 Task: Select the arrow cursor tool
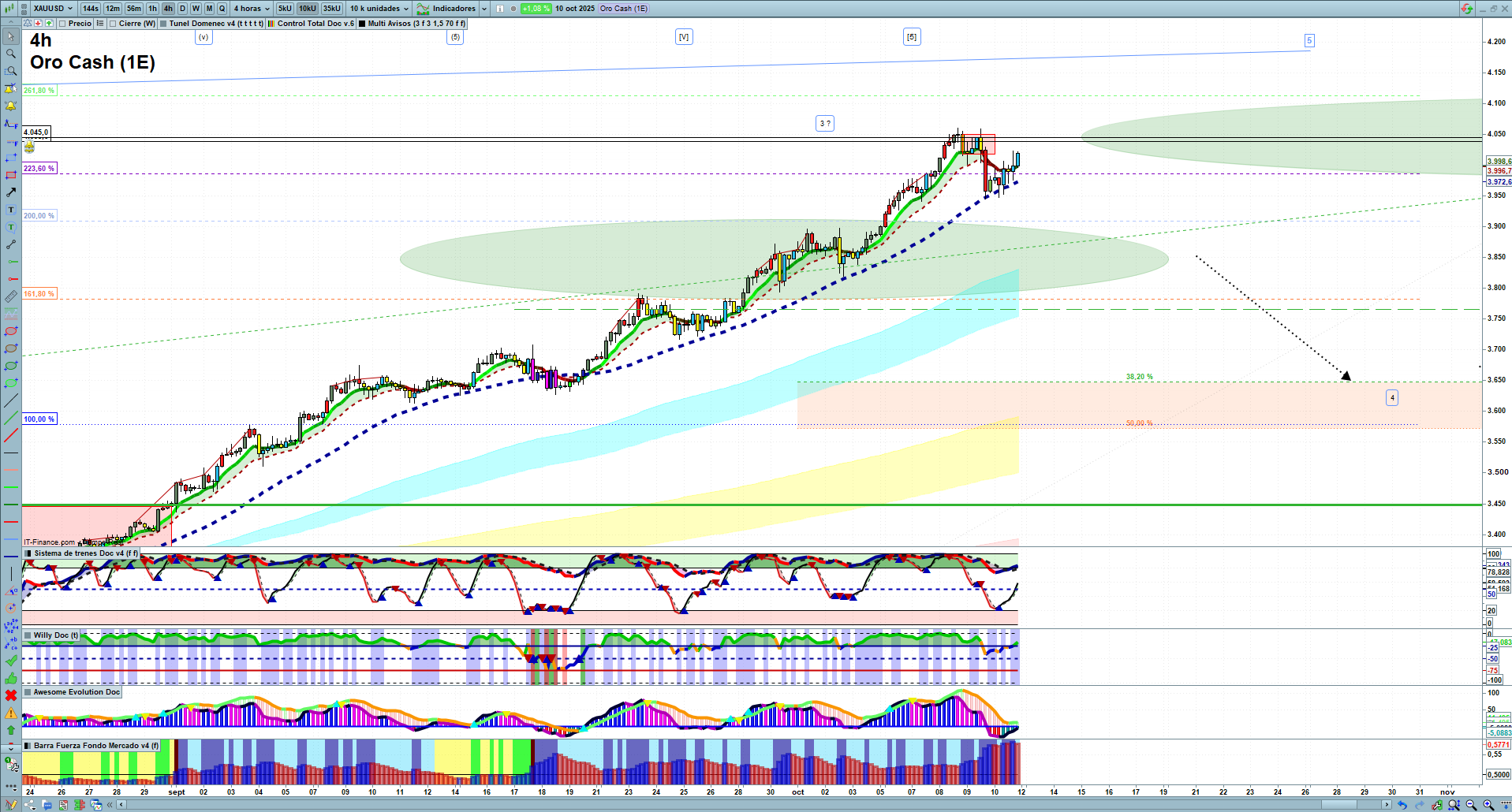[x=11, y=36]
